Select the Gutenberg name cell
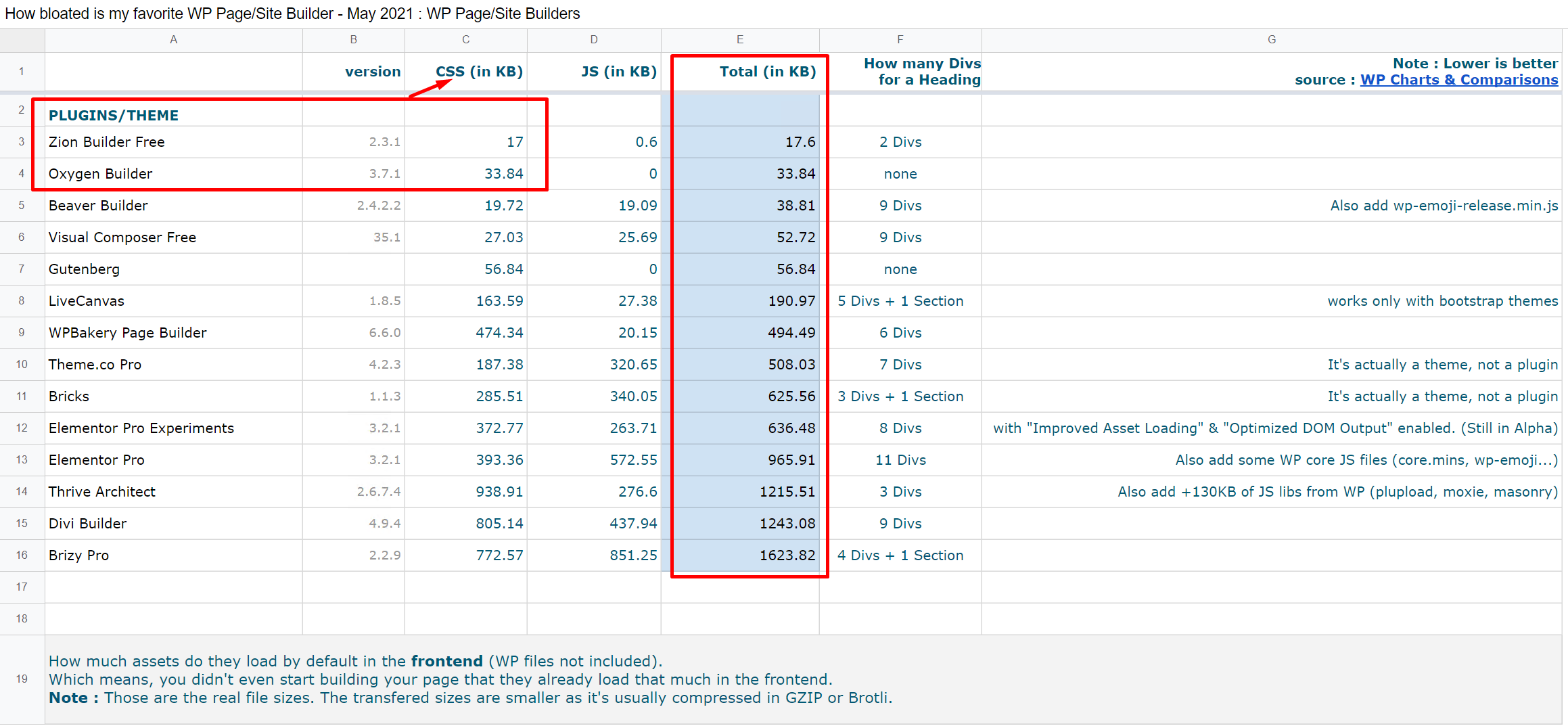 [174, 269]
